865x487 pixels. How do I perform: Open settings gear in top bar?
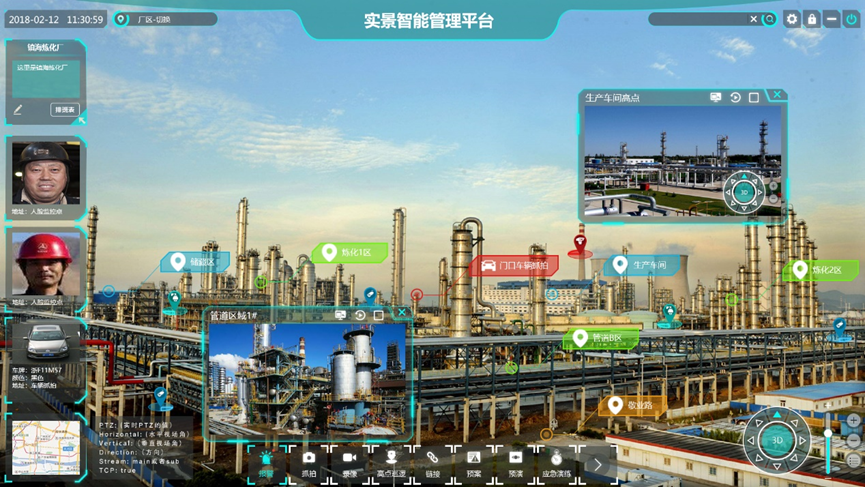click(792, 19)
